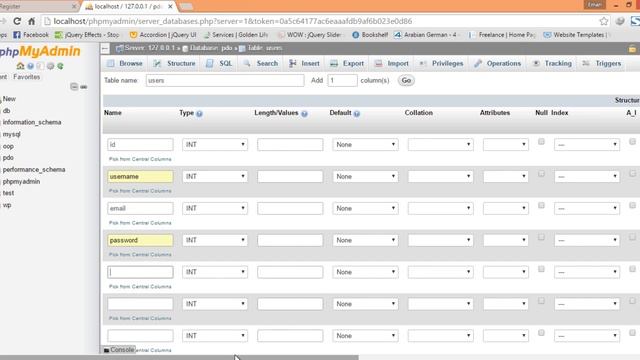Viewport: 640px width, 360px height.
Task: Open Type dropdown for email column
Action: (x=215, y=208)
